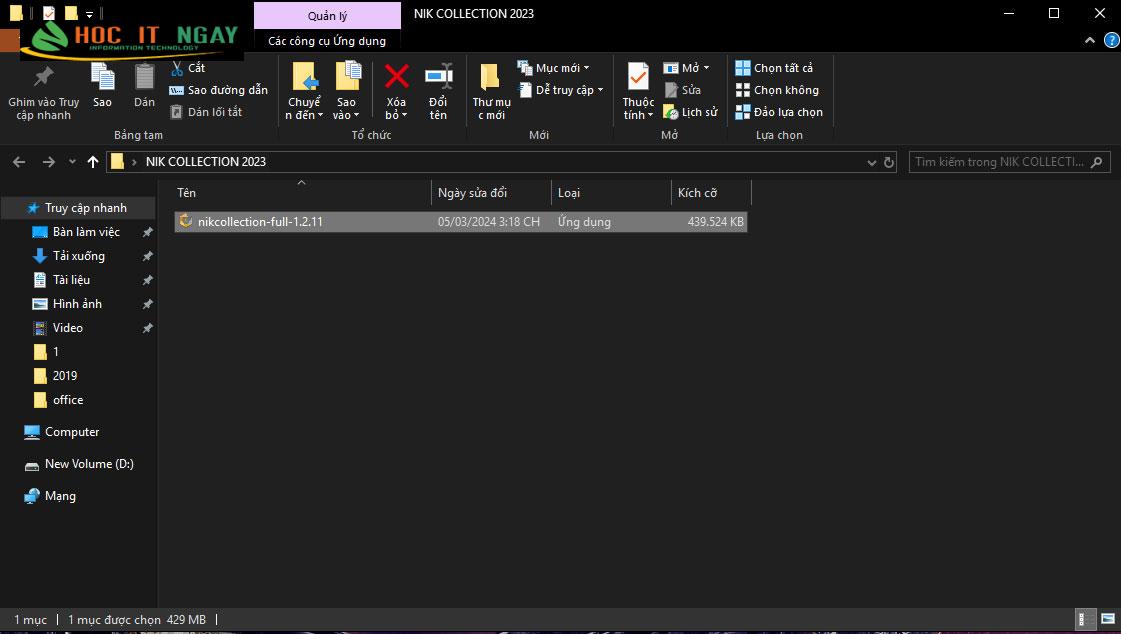Viewport: 1121px width, 634px height.
Task: Click the red Xóa bỏ (delete) icon
Action: tap(397, 76)
